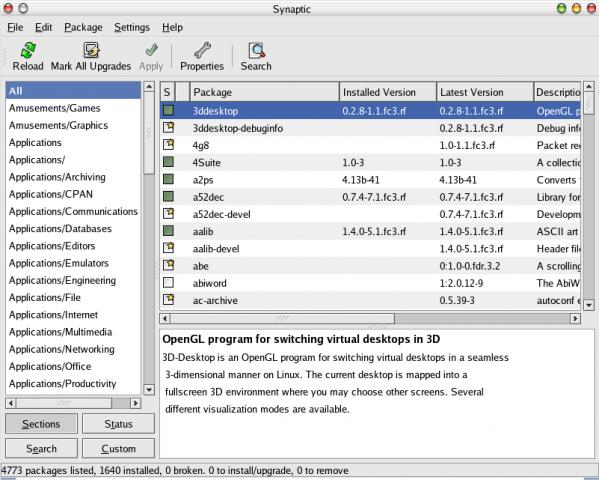The height and width of the screenshot is (480, 599).
Task: Click package list vertical scrollbar thumb
Action: [x=589, y=103]
